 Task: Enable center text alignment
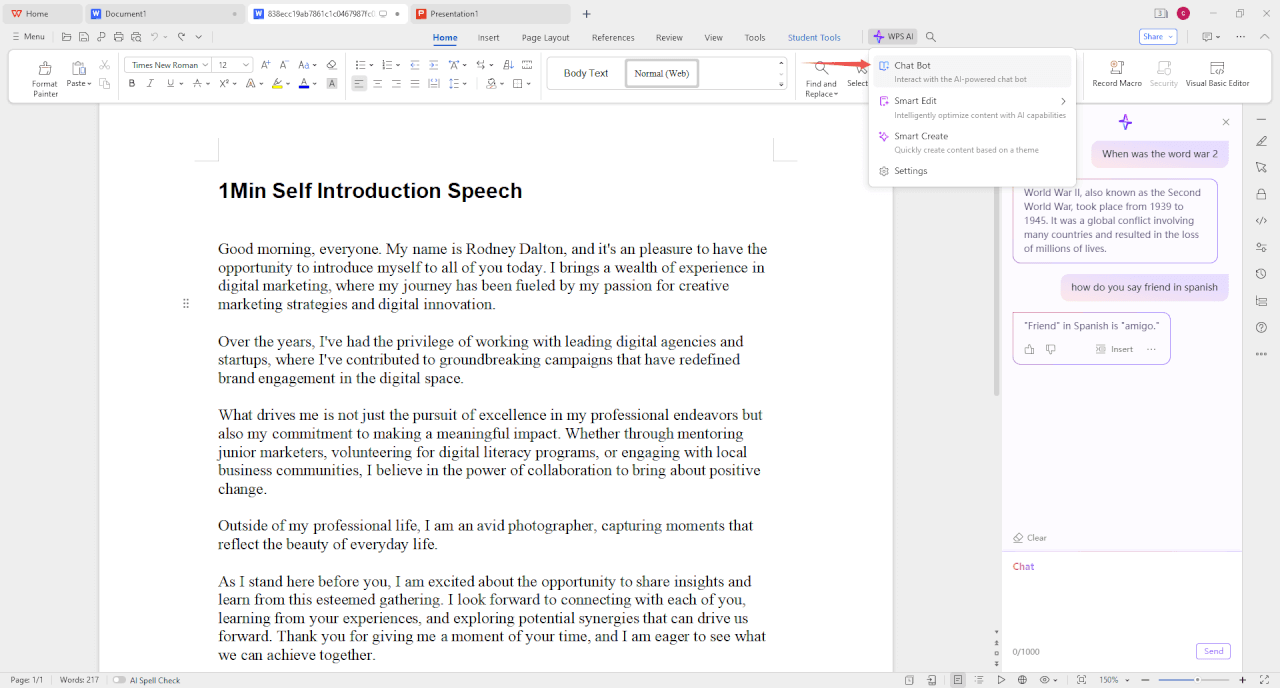(377, 84)
